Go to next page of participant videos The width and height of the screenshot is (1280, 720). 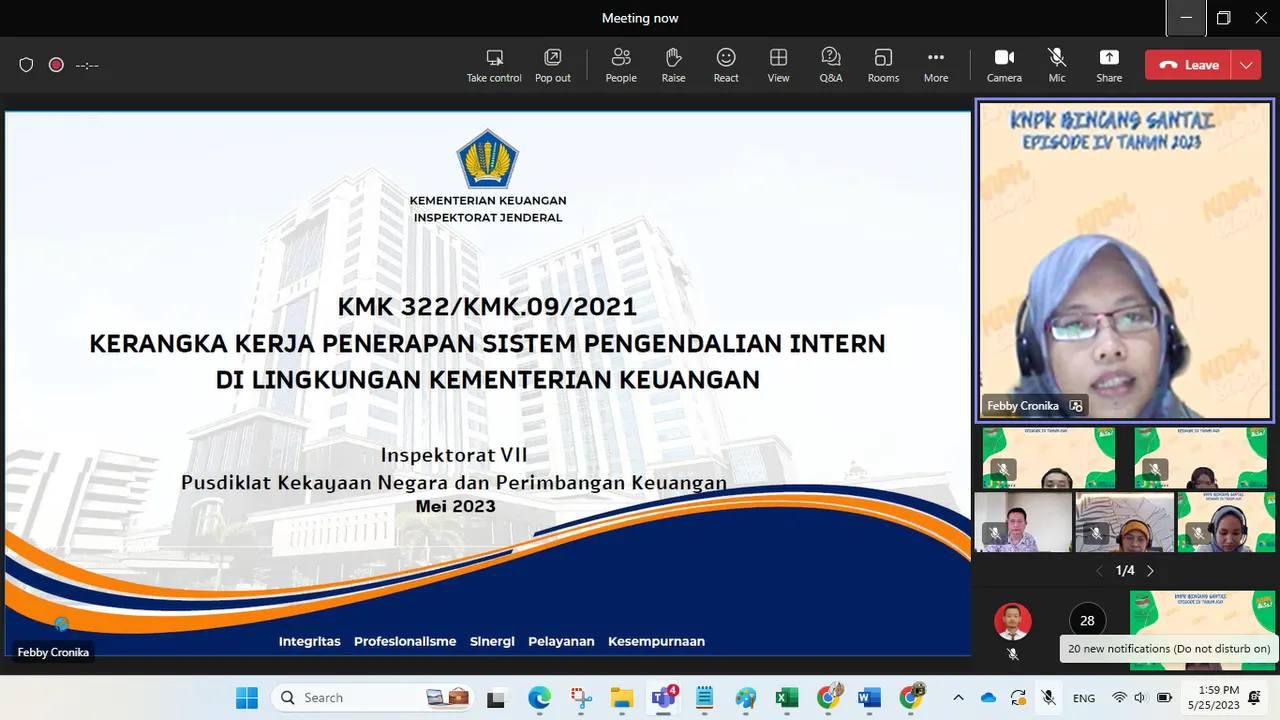point(1150,571)
